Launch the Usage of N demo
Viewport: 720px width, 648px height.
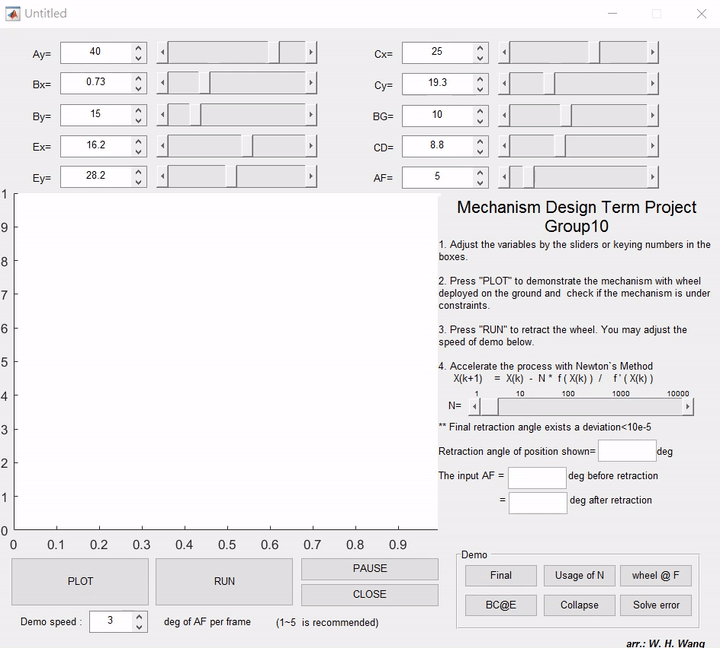(579, 575)
